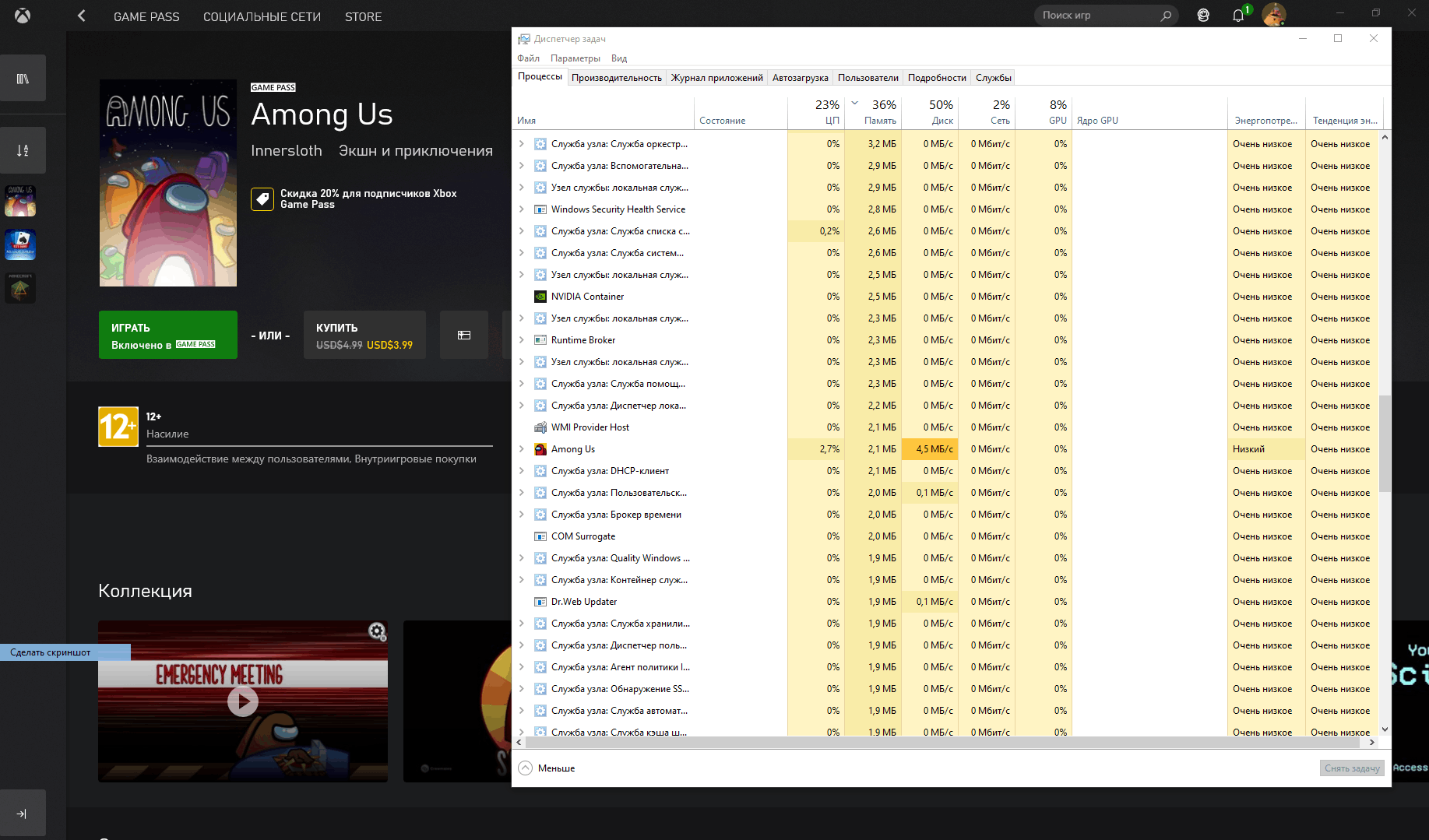Viewport: 1429px width, 840px height.
Task: Expand Служба узла: DHCP-клиент row
Action: point(522,471)
